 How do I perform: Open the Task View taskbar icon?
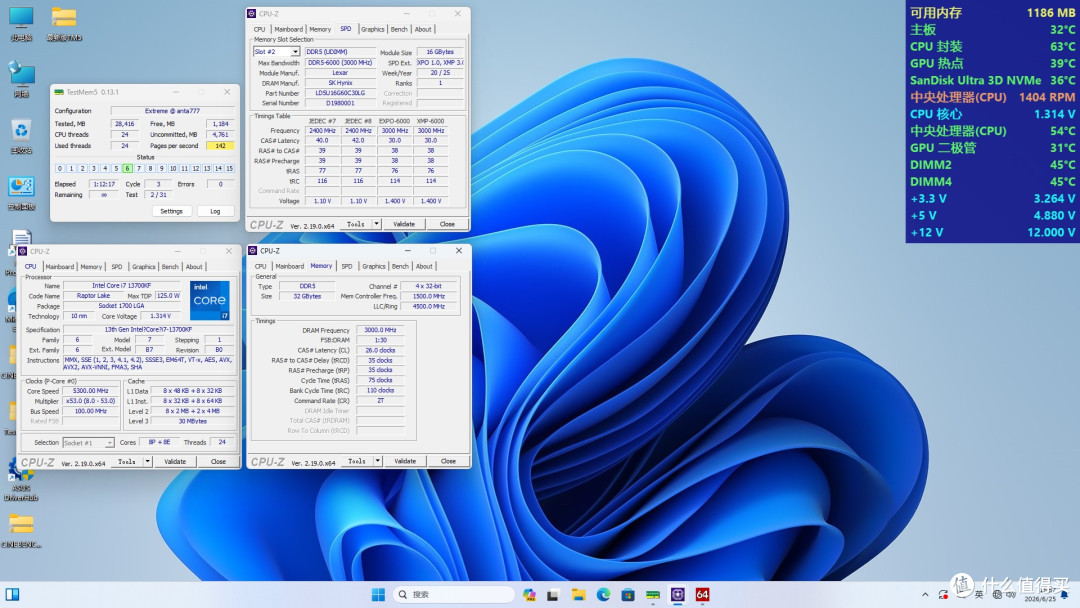coord(552,594)
